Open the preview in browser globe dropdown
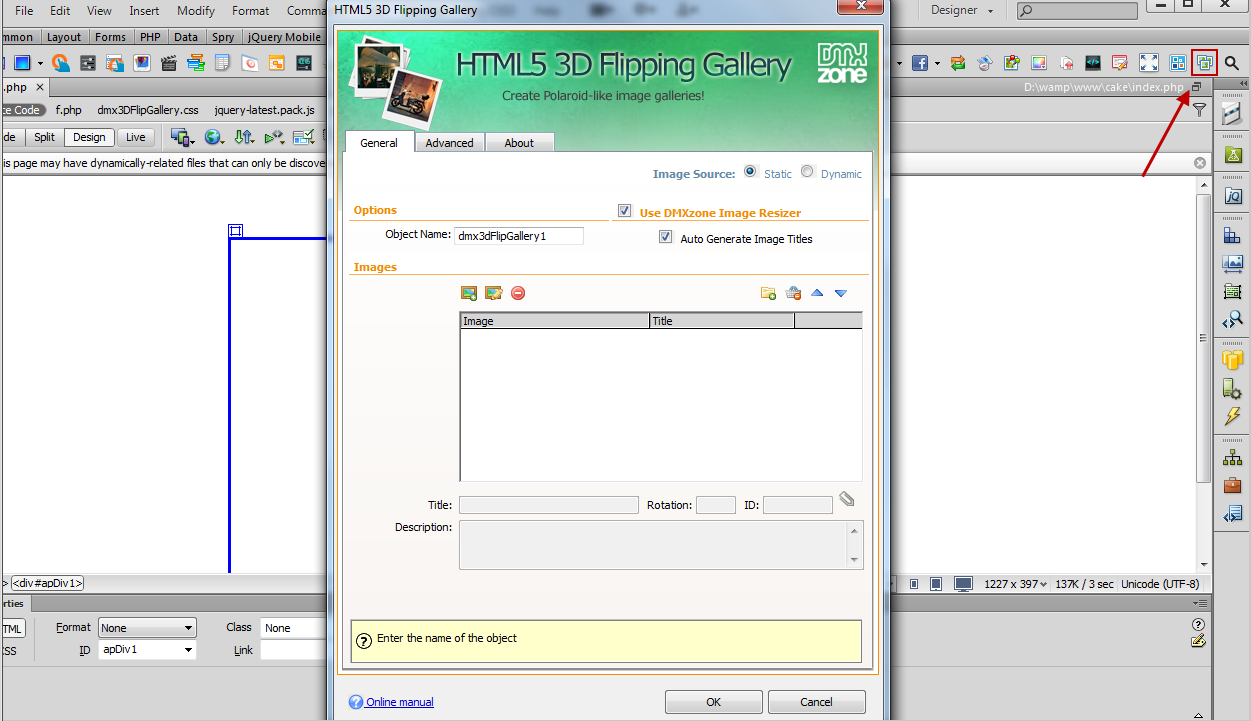 coord(214,137)
